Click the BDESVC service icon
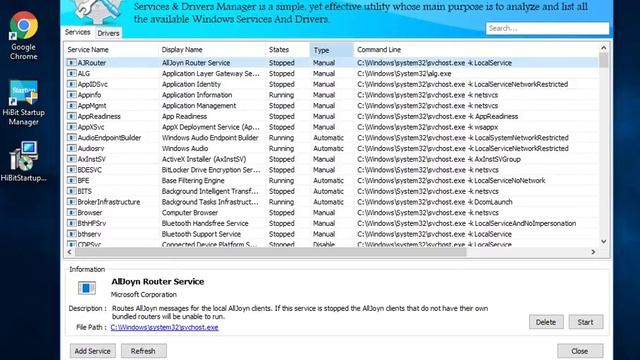Image resolution: width=640 pixels, height=360 pixels. point(71,170)
